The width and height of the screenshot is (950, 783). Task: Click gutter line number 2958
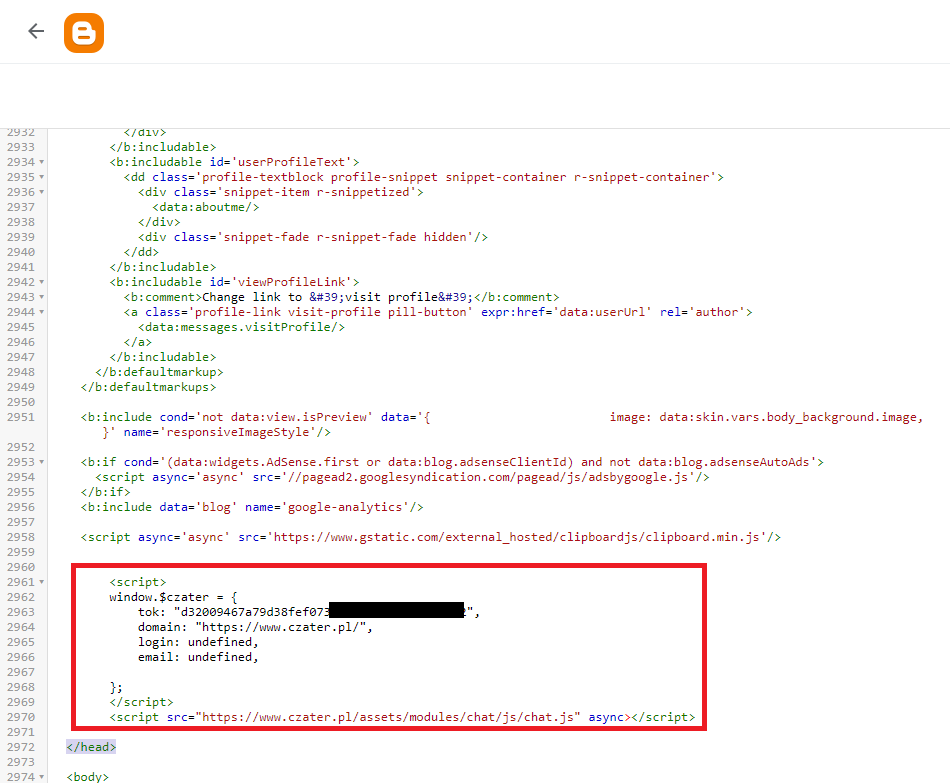(21, 537)
